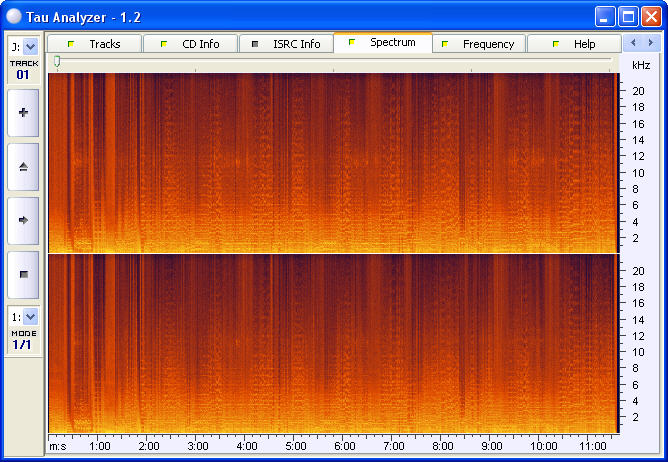Open the drive letter J: dropdown
The image size is (668, 462).
click(30, 46)
